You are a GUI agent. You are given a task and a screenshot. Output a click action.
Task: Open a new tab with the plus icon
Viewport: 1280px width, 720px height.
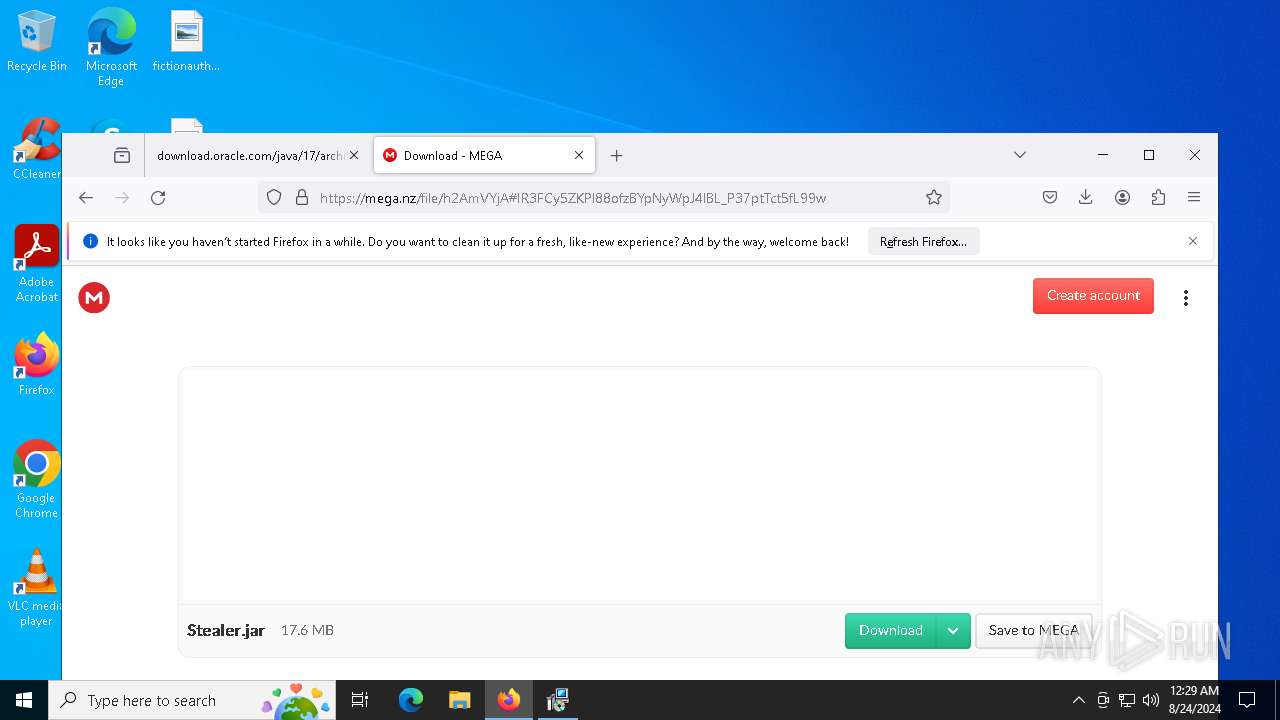[617, 155]
